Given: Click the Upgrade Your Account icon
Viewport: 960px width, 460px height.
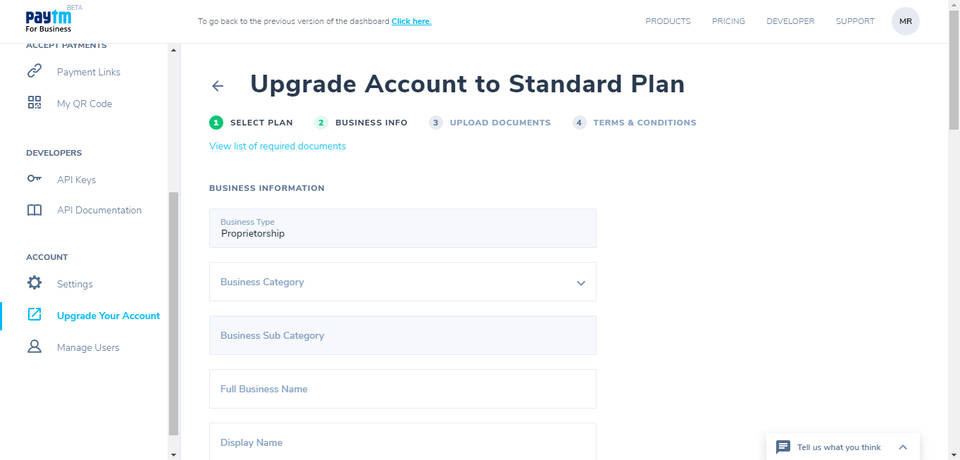Looking at the screenshot, I should (x=35, y=315).
